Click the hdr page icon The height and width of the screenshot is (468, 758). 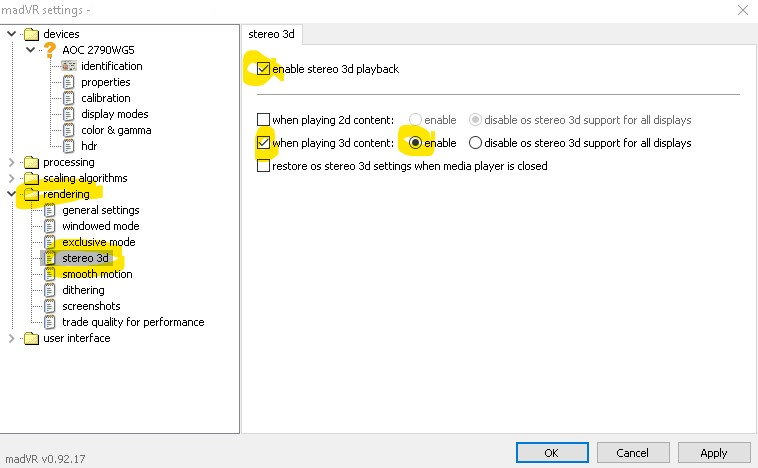tap(69, 146)
